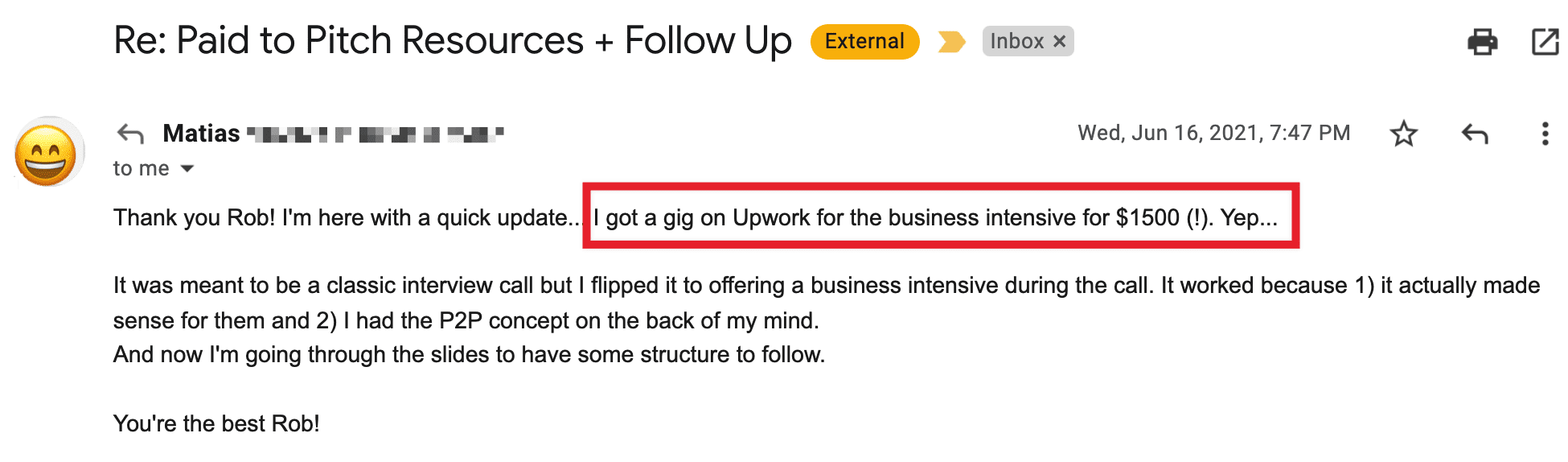Screen dimensions: 1568x462
Task: Click the "Thank you Rob!" opening text
Action: tap(194, 218)
